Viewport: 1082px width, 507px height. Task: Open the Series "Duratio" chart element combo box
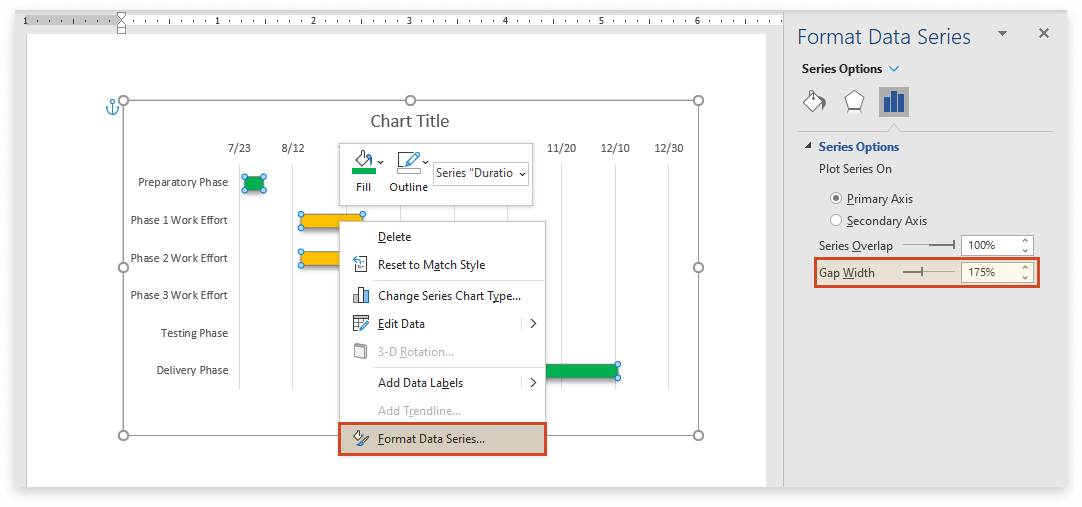point(481,173)
